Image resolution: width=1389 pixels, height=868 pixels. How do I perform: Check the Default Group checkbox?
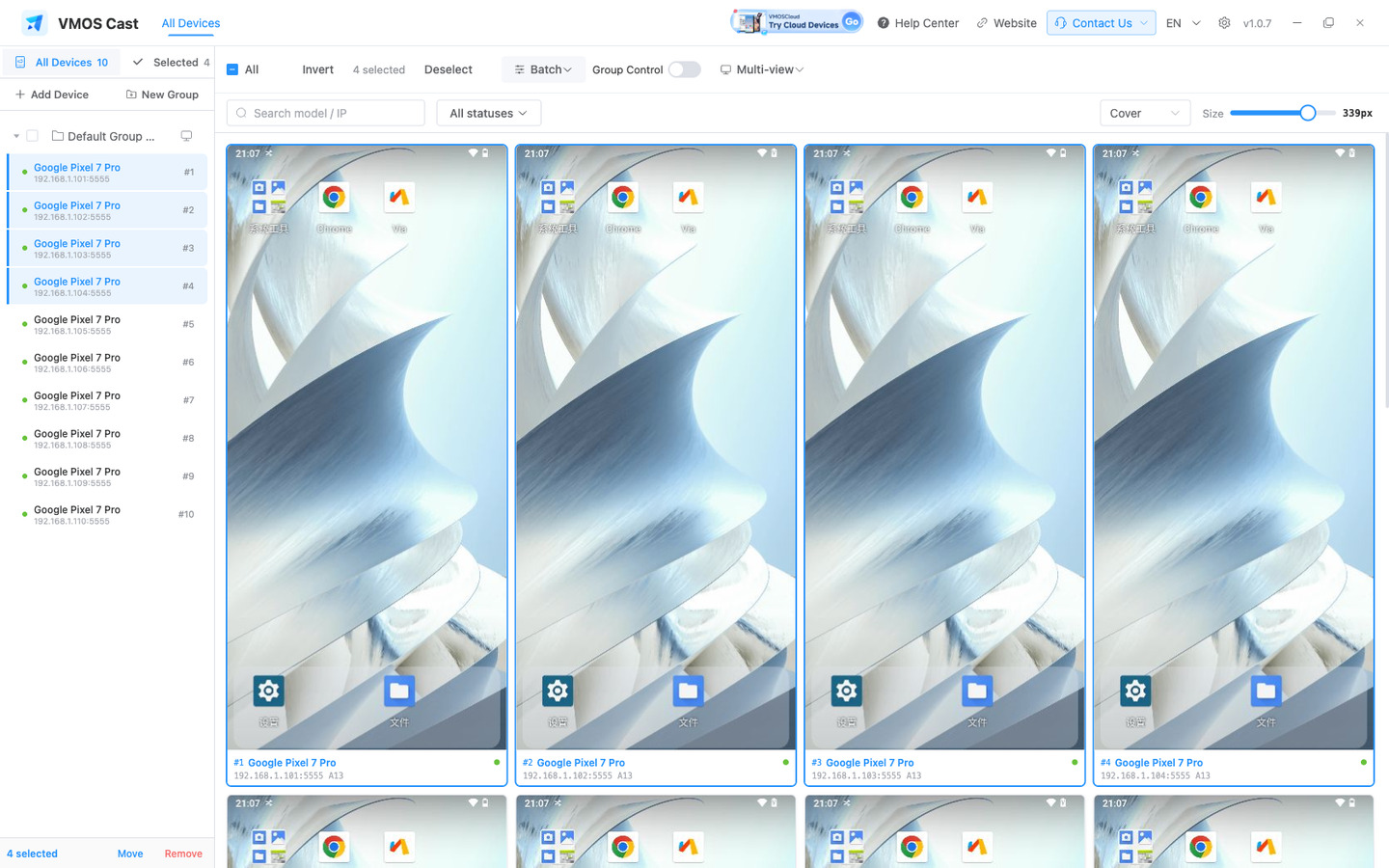click(32, 136)
